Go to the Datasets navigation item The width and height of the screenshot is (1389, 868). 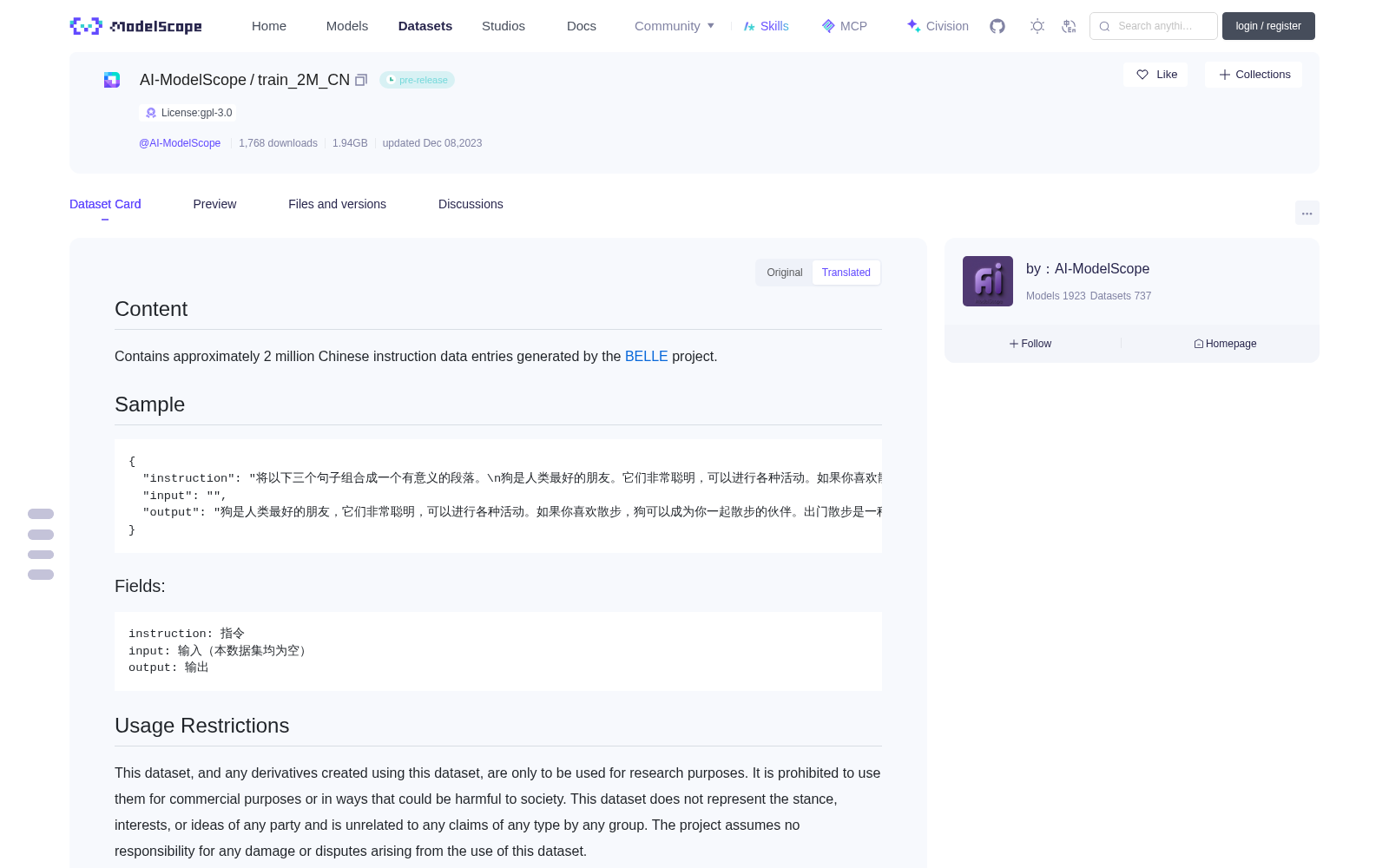pyautogui.click(x=425, y=26)
